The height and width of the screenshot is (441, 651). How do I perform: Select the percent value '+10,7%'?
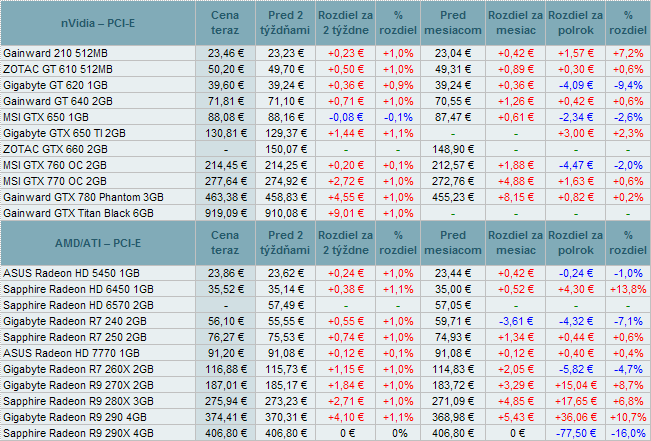tap(628, 417)
